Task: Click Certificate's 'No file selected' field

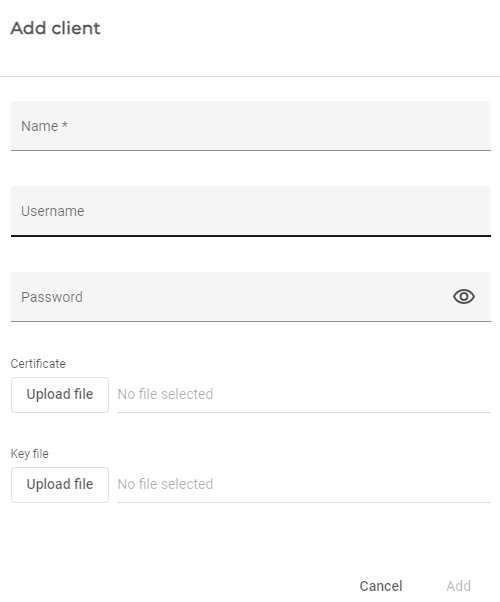Action: pos(304,395)
